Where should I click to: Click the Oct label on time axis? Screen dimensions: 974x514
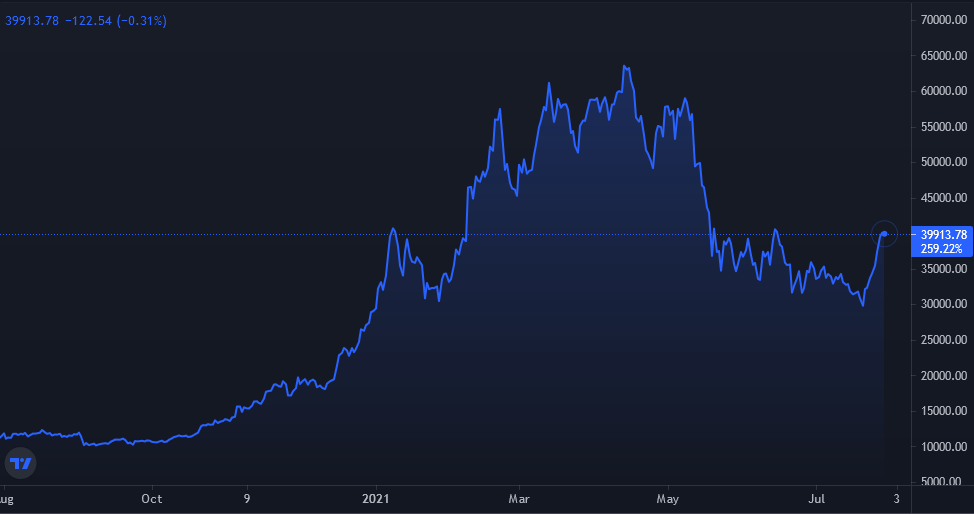[152, 499]
